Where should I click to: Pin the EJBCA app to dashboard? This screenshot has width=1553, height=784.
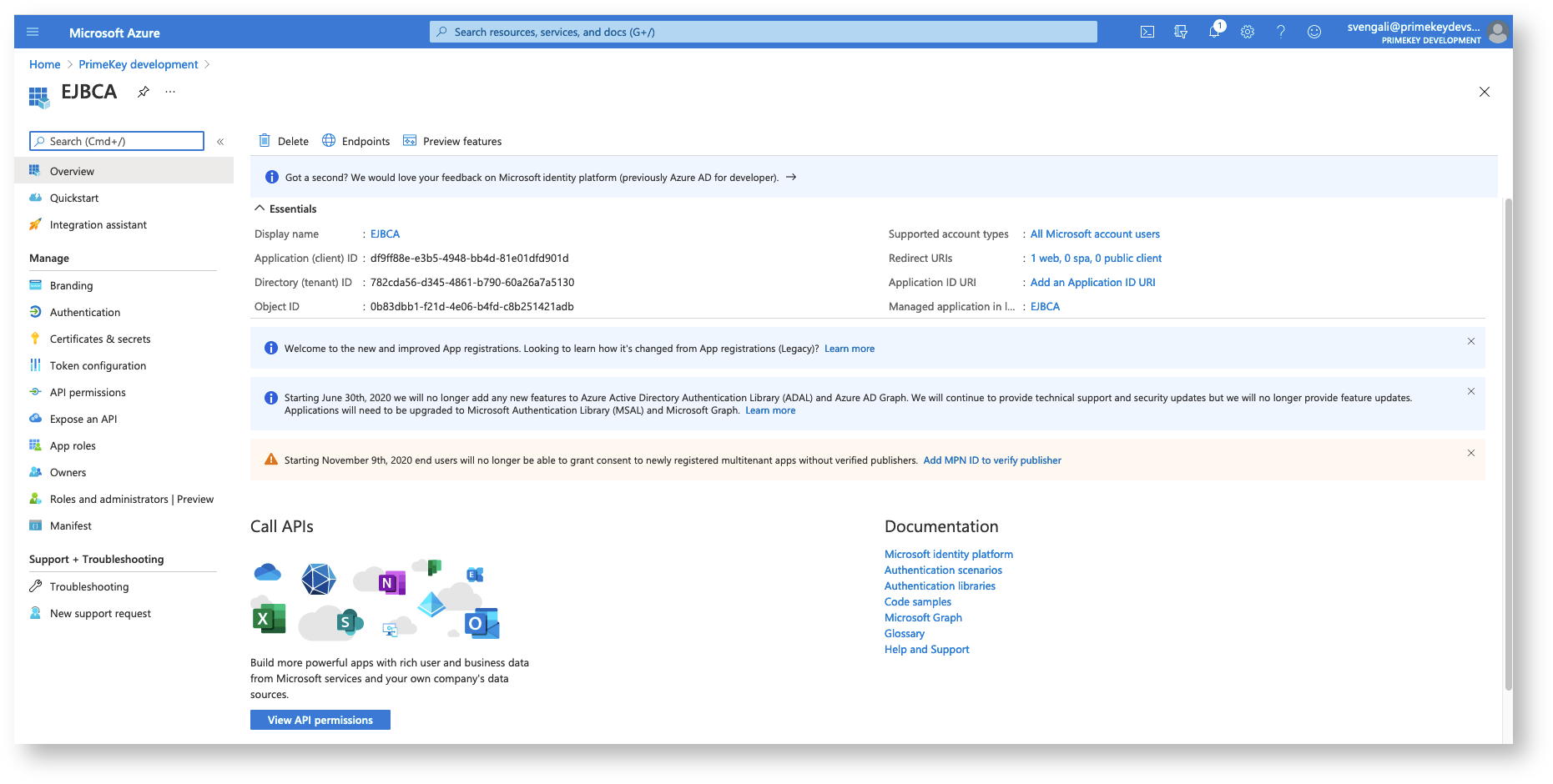point(143,92)
